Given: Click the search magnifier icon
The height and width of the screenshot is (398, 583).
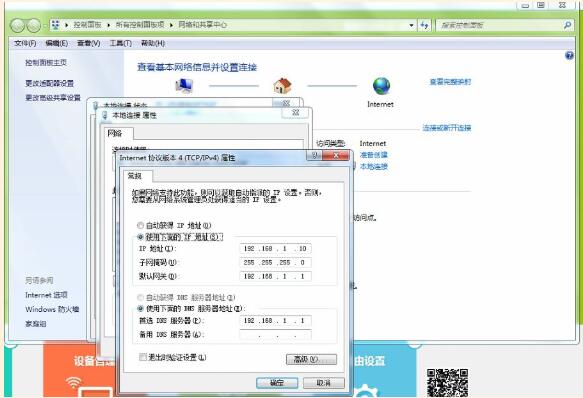Looking at the screenshot, I should tap(567, 25).
